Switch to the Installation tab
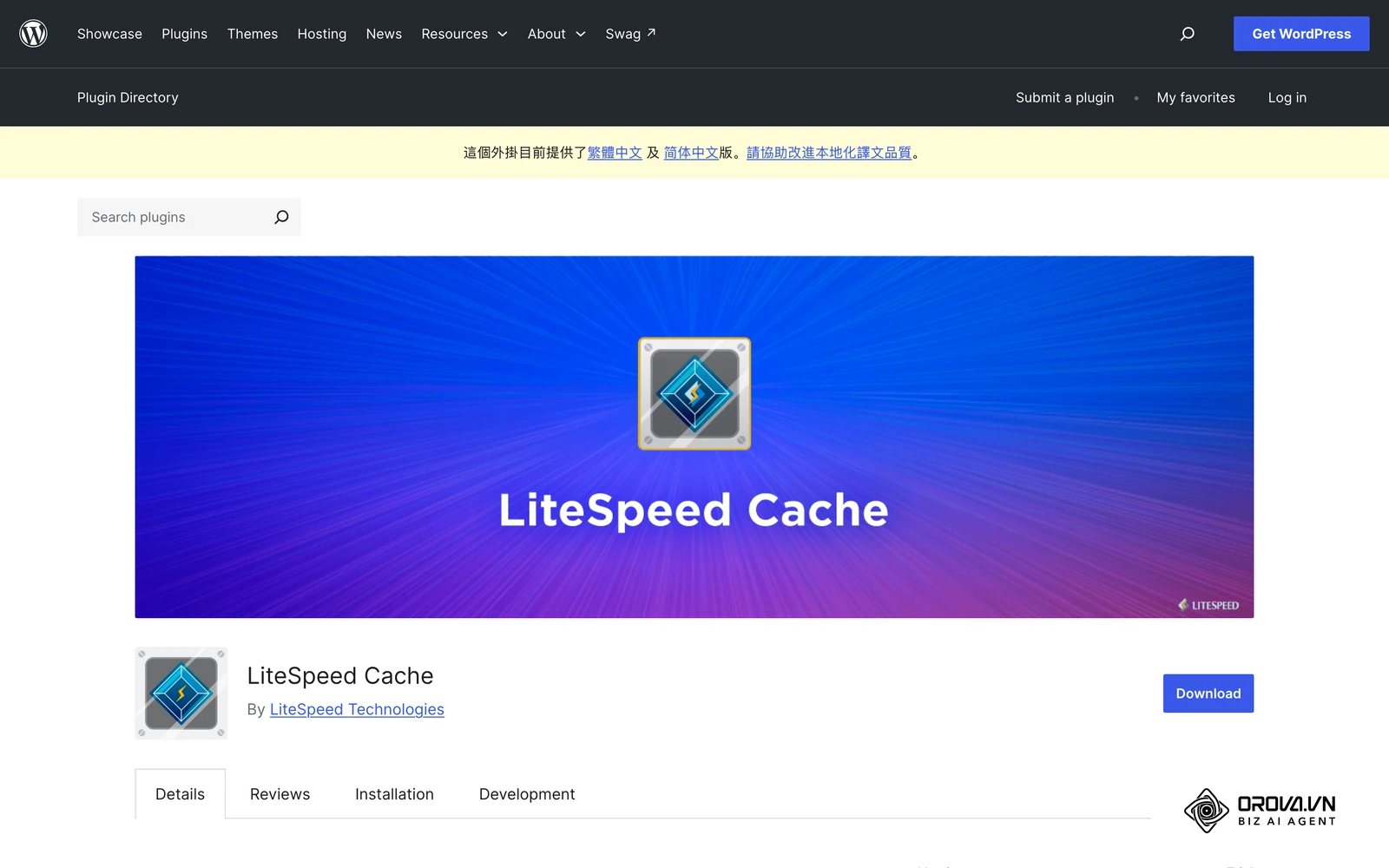The width and height of the screenshot is (1389, 868). pos(394,794)
